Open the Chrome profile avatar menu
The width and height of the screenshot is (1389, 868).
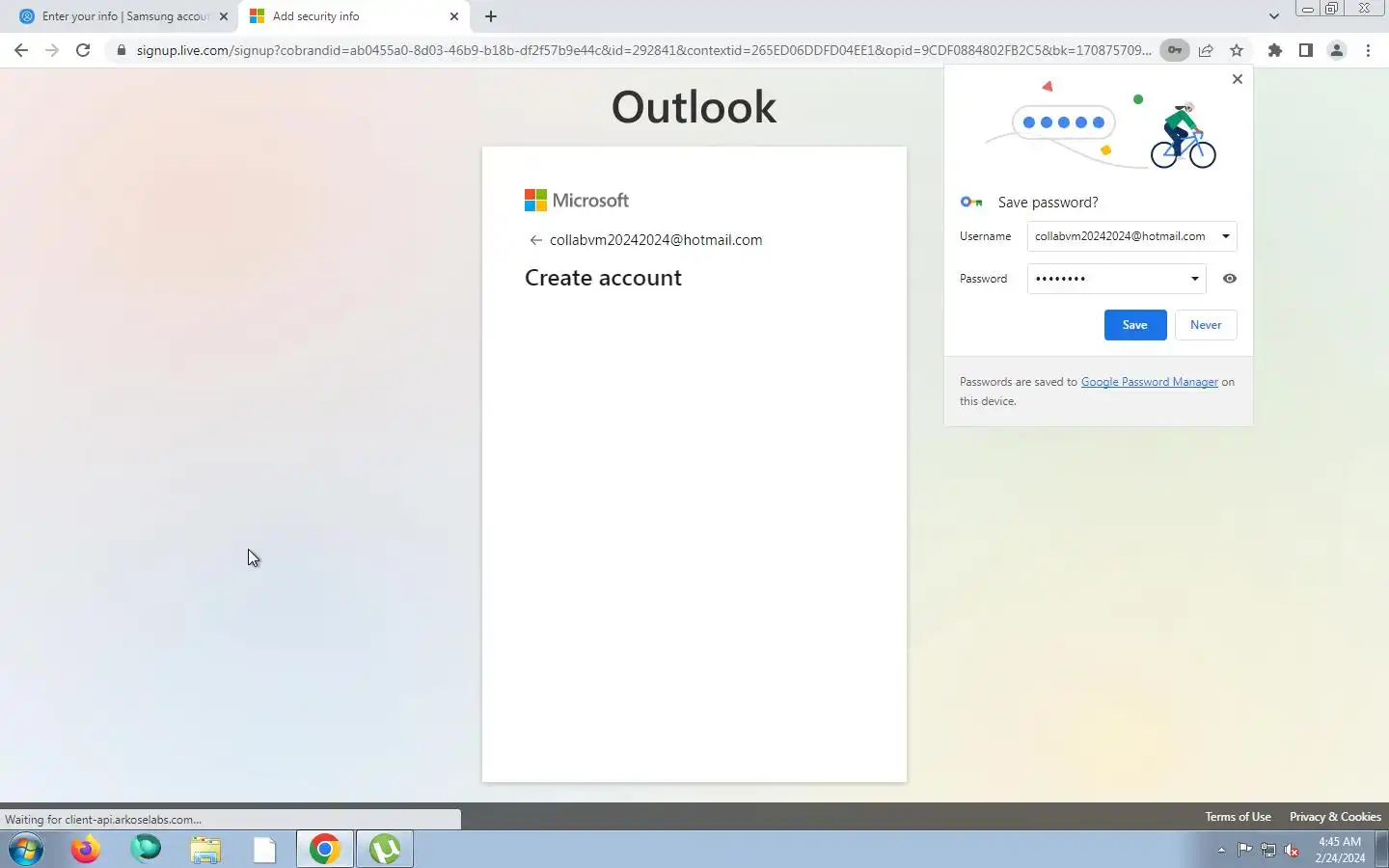pyautogui.click(x=1337, y=50)
